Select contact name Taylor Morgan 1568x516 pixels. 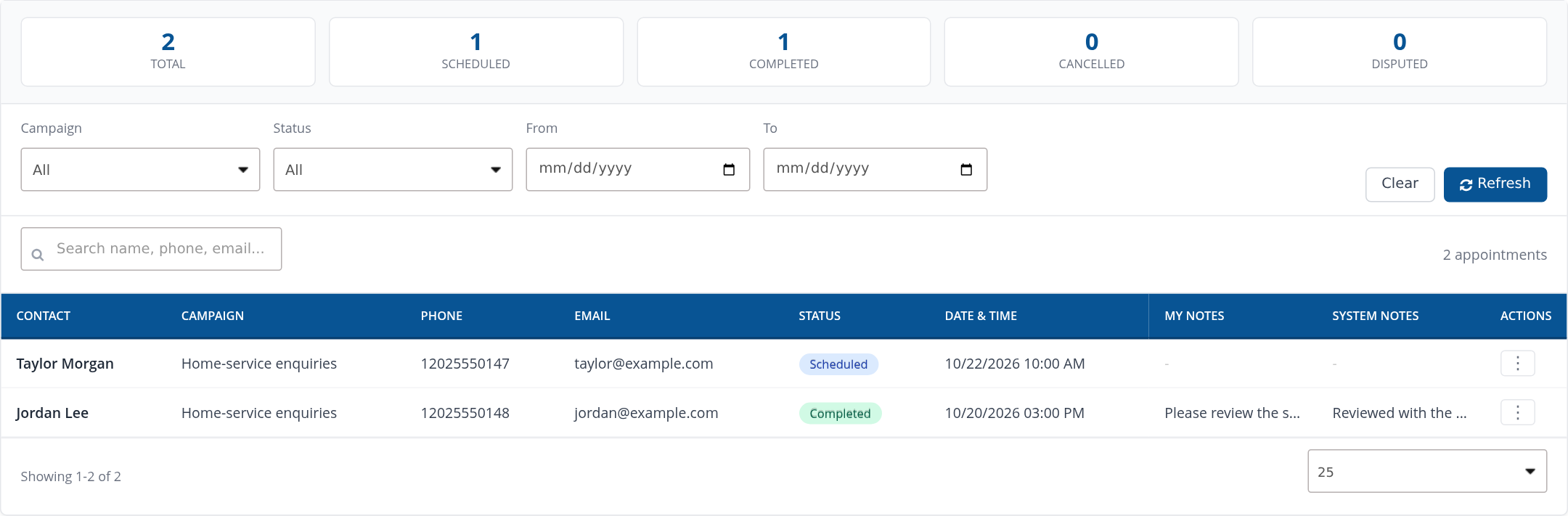tap(65, 364)
